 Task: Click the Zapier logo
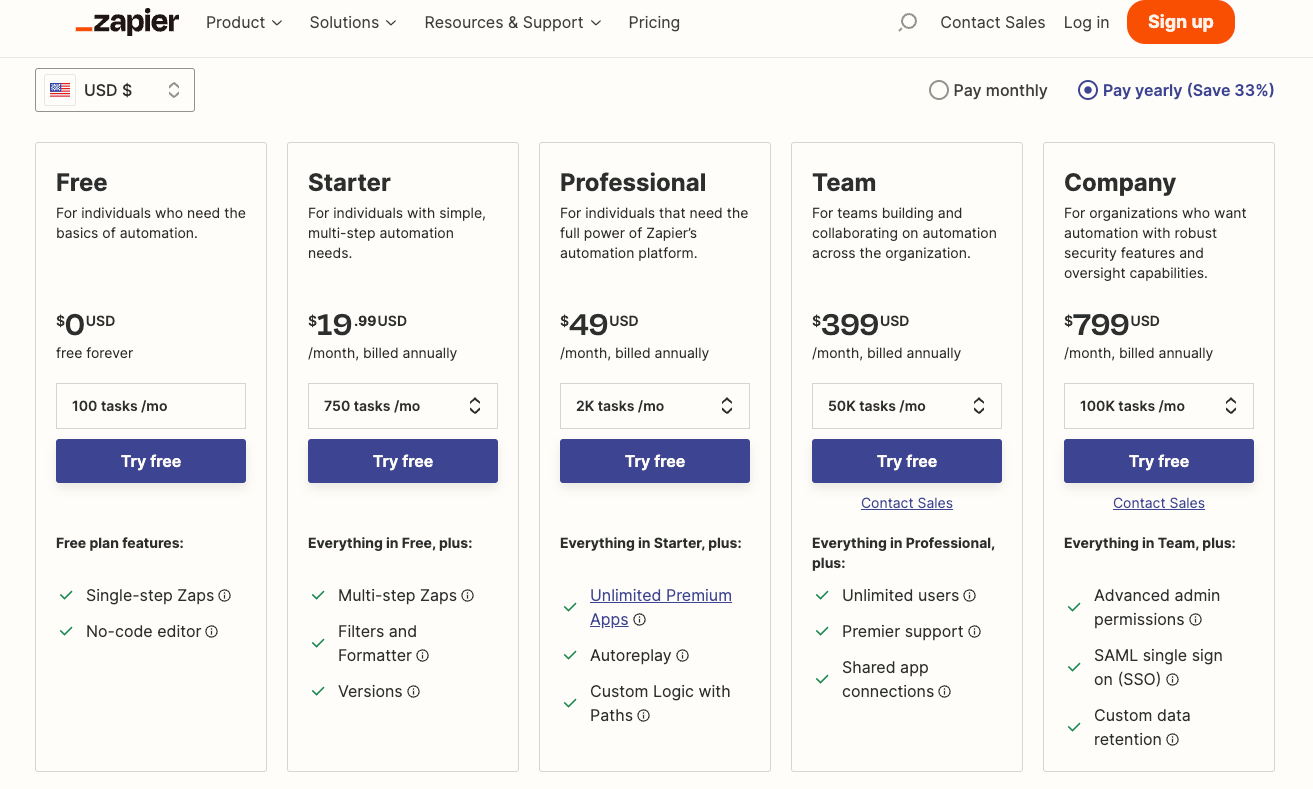tap(127, 22)
